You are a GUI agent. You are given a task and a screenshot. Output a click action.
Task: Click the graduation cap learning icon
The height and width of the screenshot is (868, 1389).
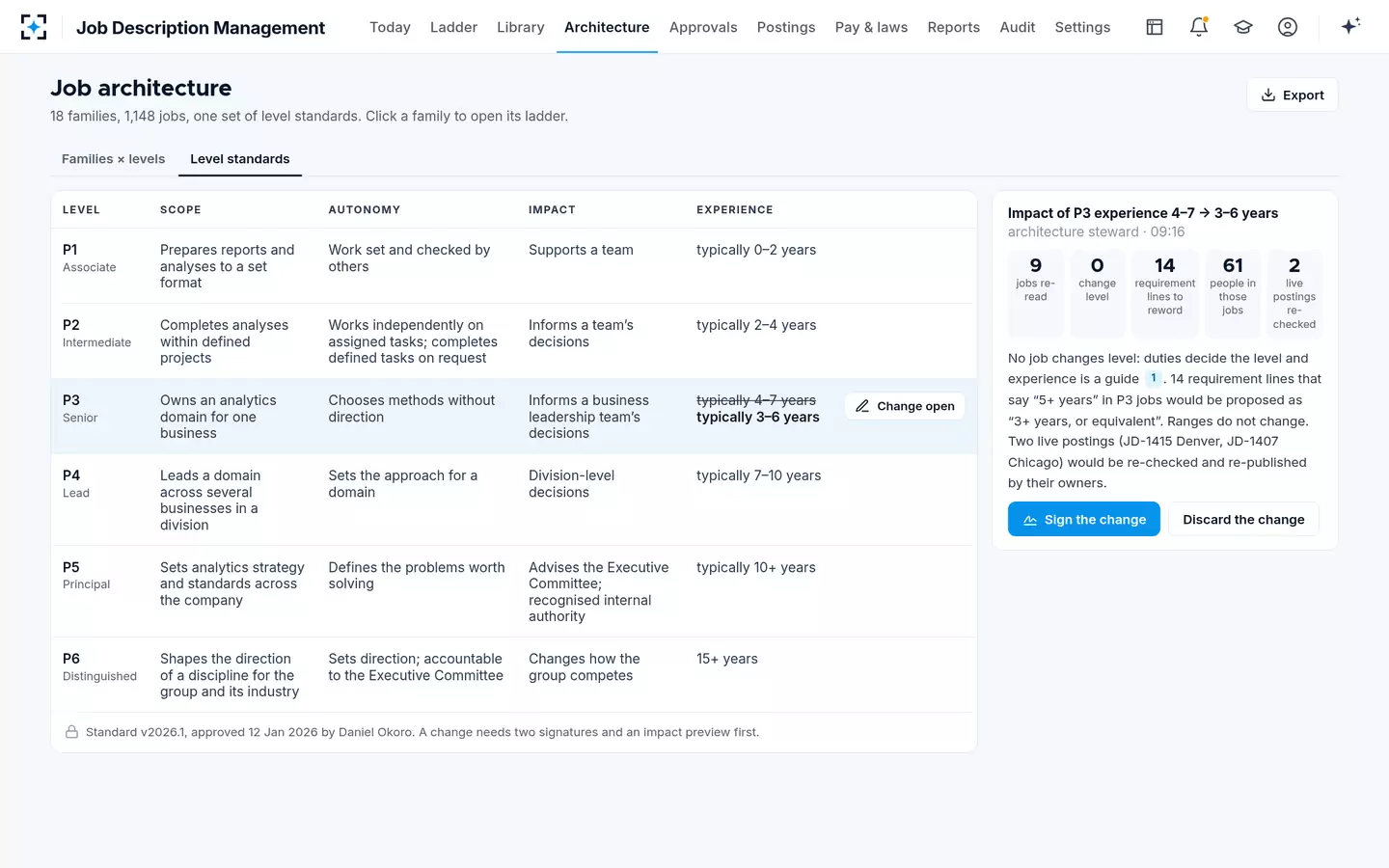(1243, 27)
